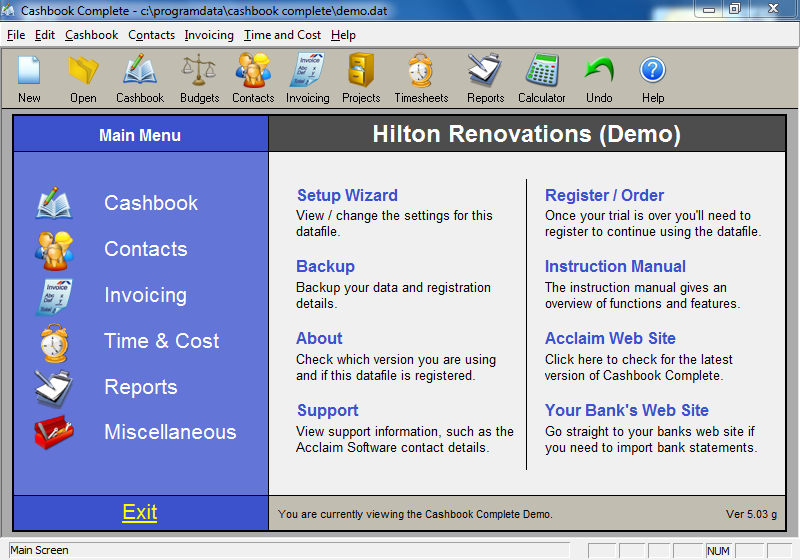Click the Main Menu header
This screenshot has height=560, width=800.
[140, 135]
